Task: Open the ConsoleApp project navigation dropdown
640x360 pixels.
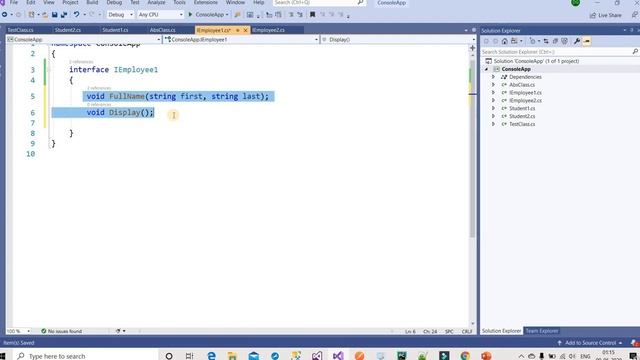Action: tap(84, 40)
